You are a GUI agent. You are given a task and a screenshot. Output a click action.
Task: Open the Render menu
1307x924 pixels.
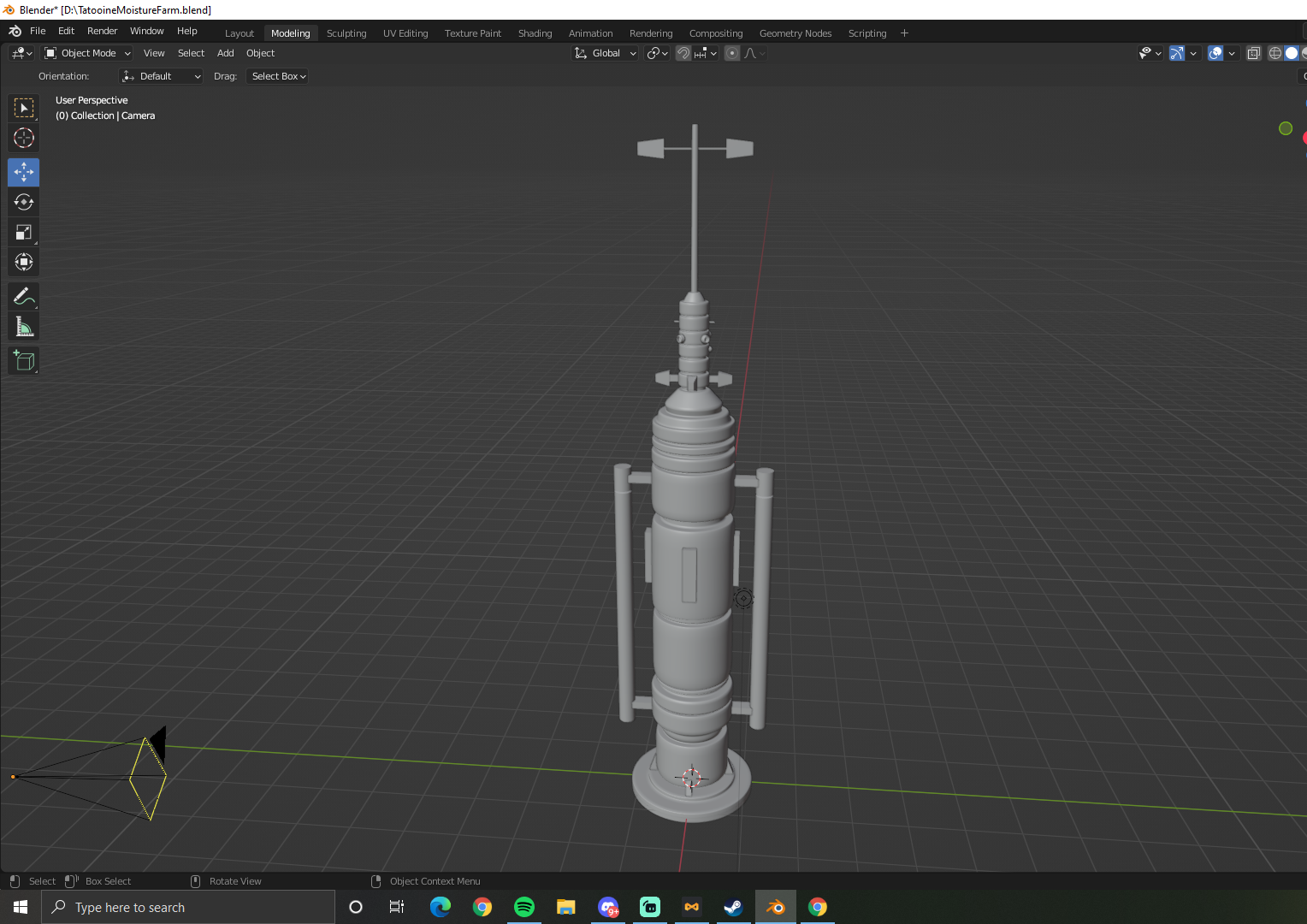(x=102, y=31)
